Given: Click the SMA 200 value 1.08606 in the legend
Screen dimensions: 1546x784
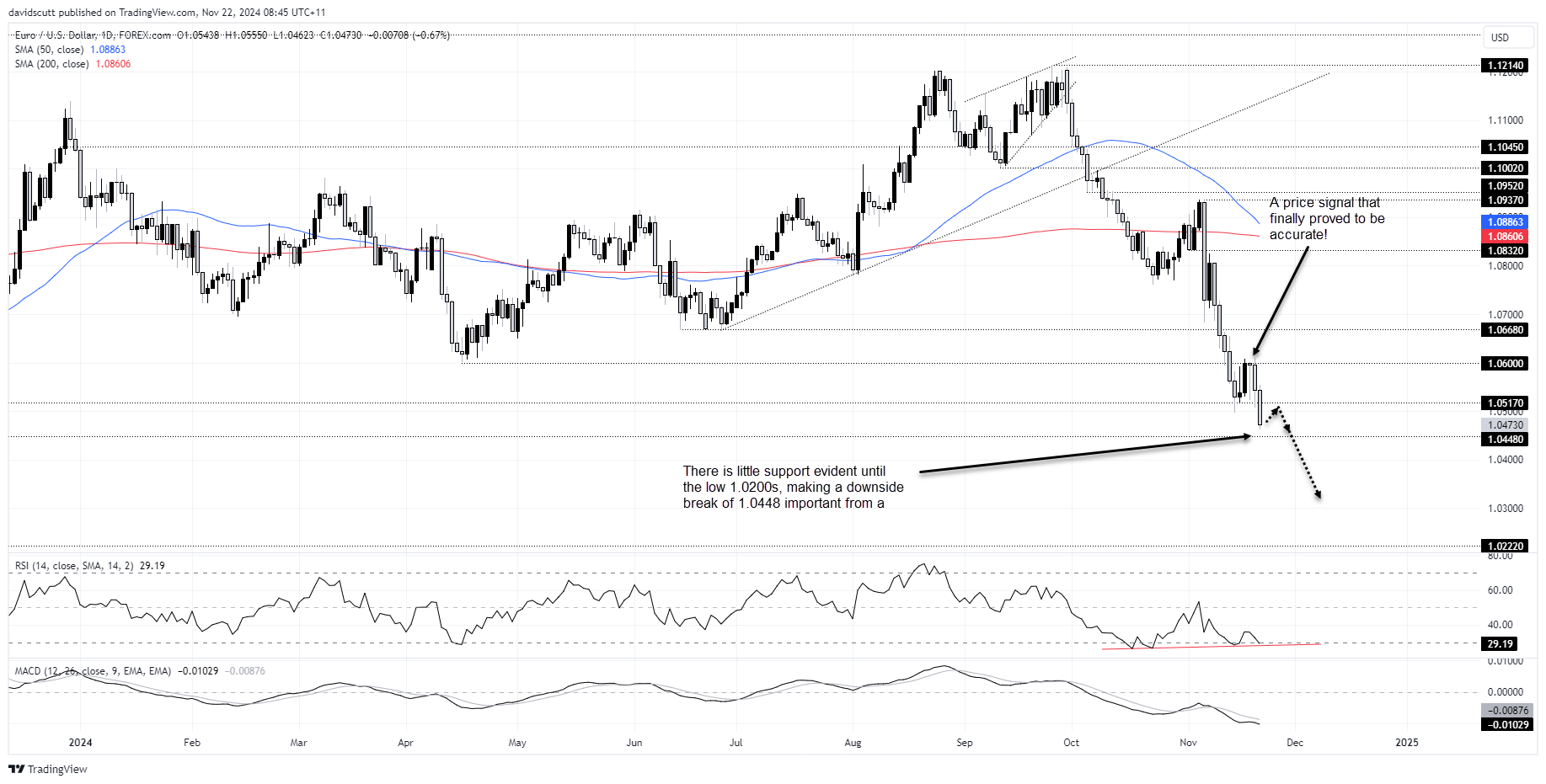Looking at the screenshot, I should click(x=113, y=64).
